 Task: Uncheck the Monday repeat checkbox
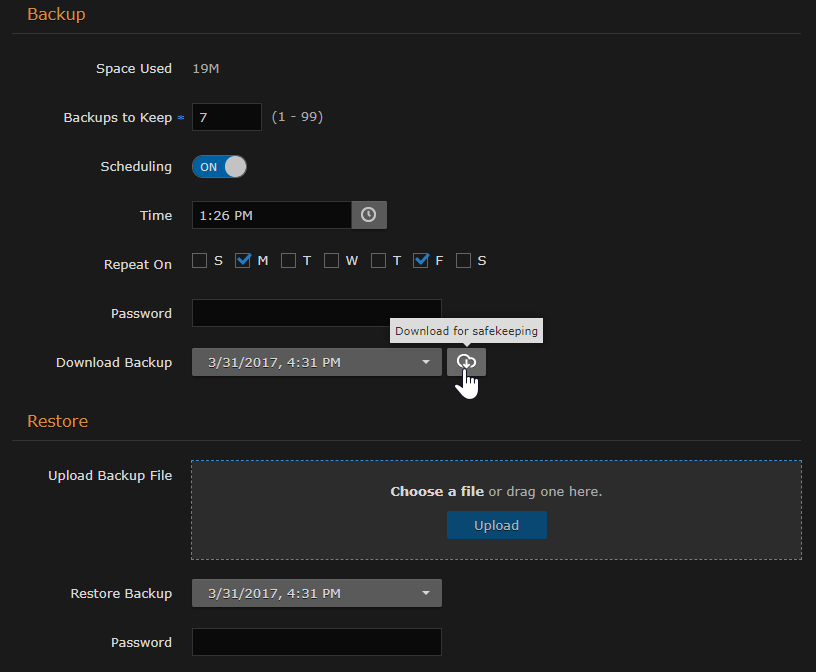click(x=243, y=260)
